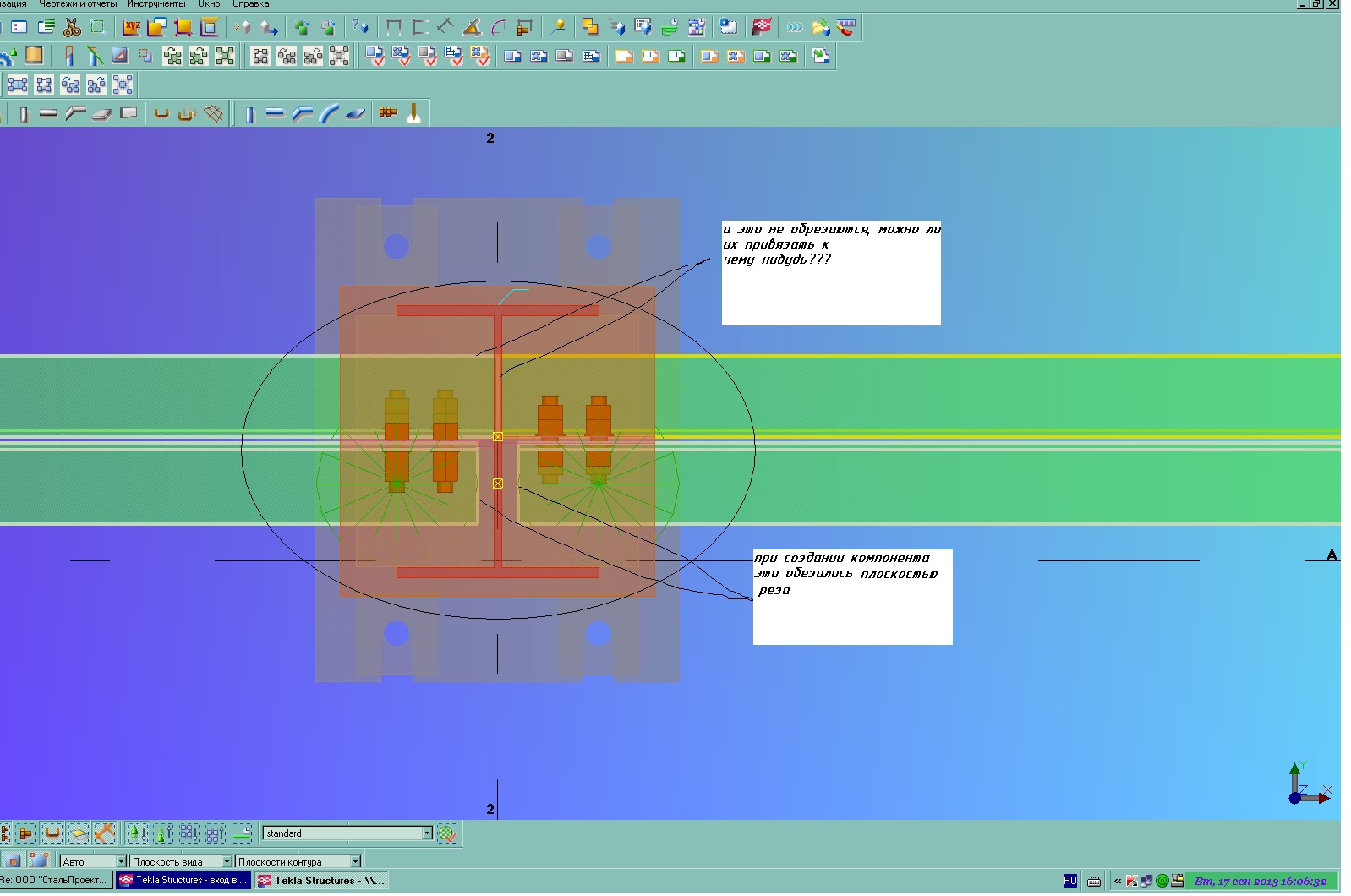Open the Справка menu
This screenshot has width=1351, height=896.
click(250, 4)
